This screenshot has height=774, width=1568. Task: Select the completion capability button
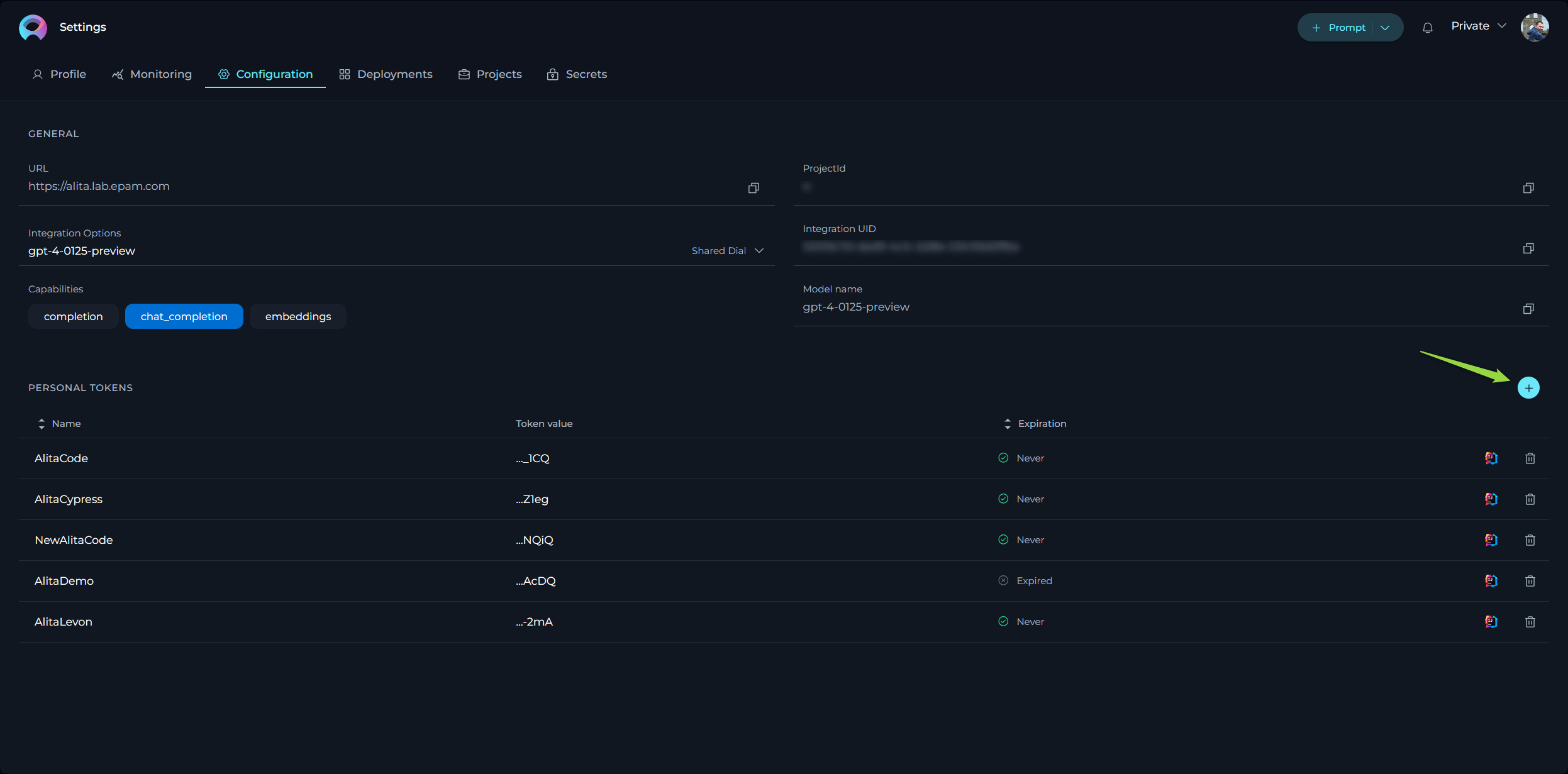(x=73, y=315)
